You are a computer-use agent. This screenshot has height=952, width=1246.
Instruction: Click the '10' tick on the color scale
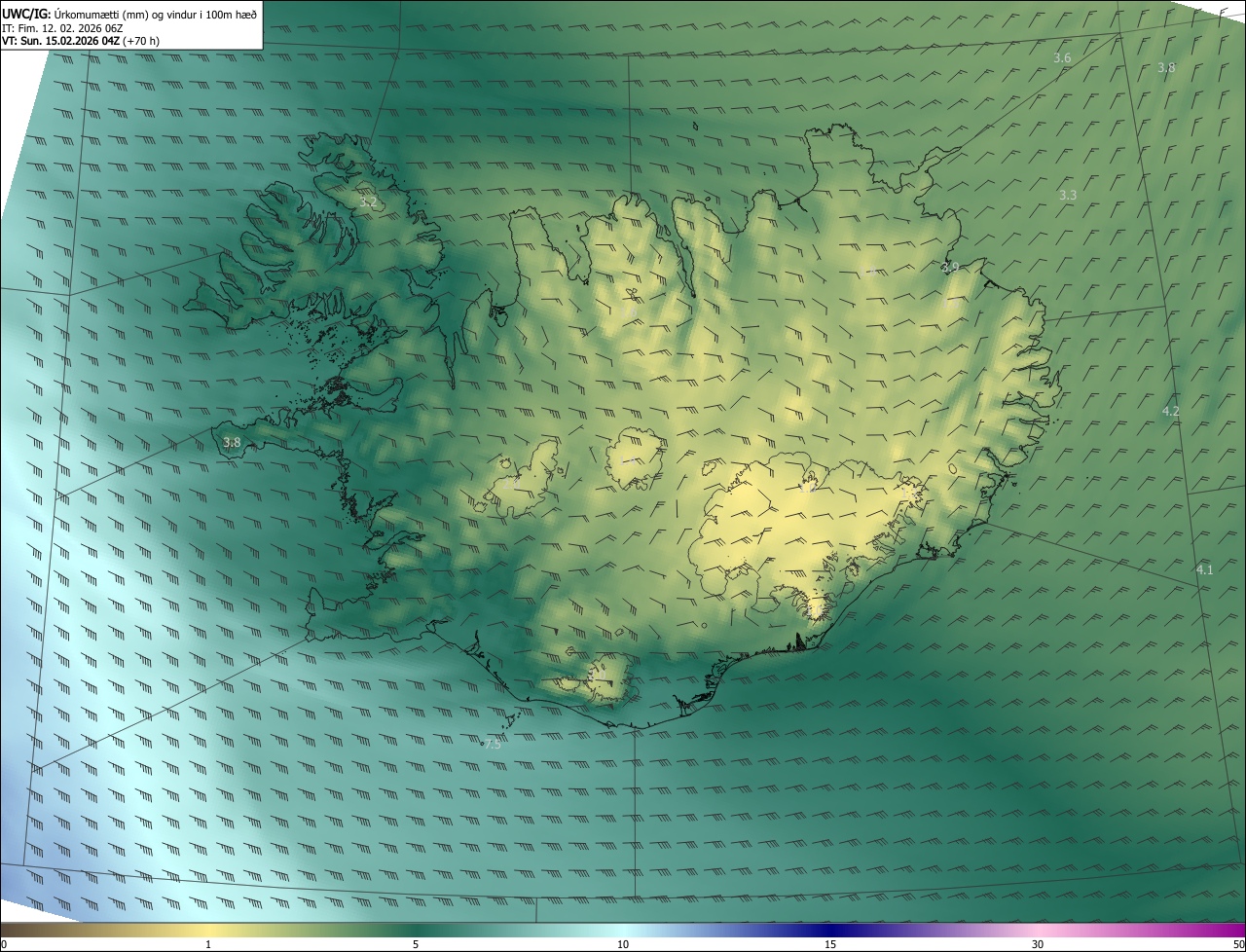(623, 945)
